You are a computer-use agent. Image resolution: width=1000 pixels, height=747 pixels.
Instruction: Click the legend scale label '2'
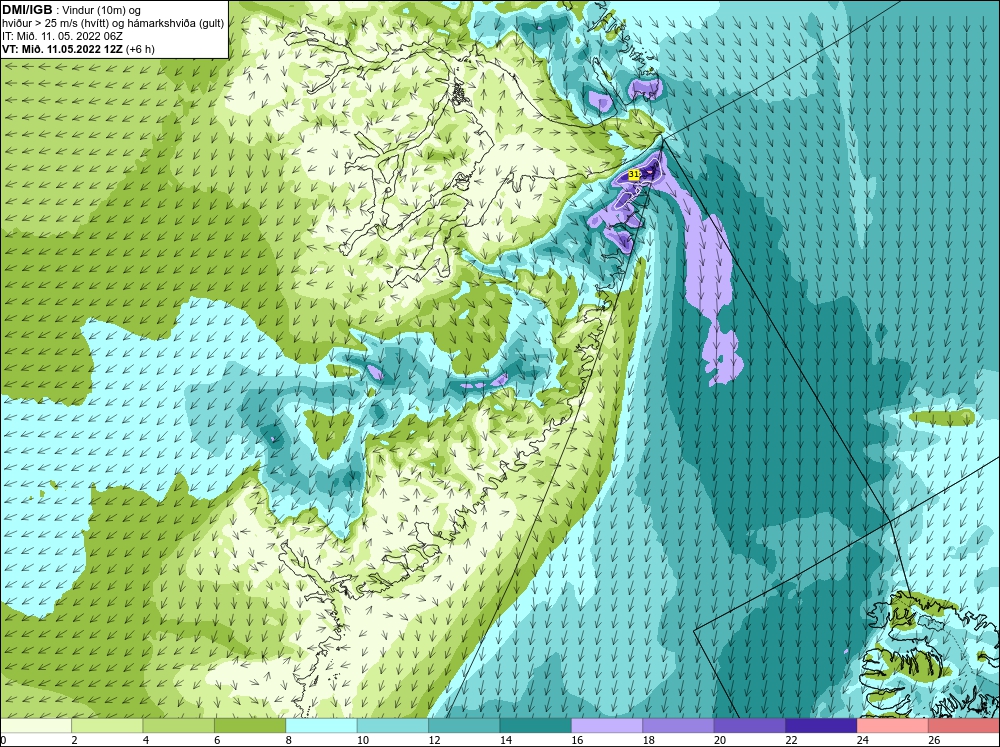[x=75, y=740]
